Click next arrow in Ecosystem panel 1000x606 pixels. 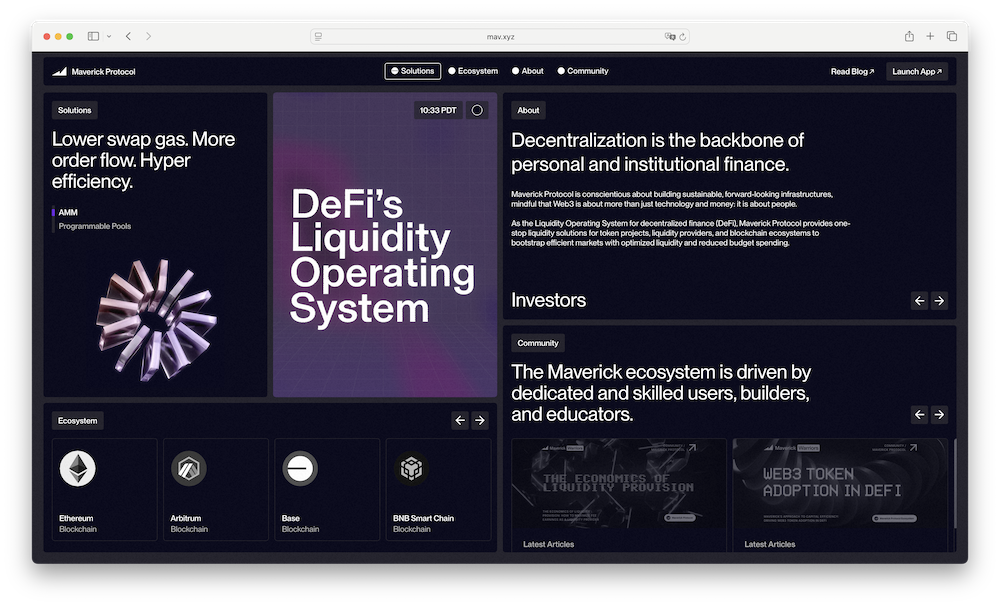tap(480, 420)
